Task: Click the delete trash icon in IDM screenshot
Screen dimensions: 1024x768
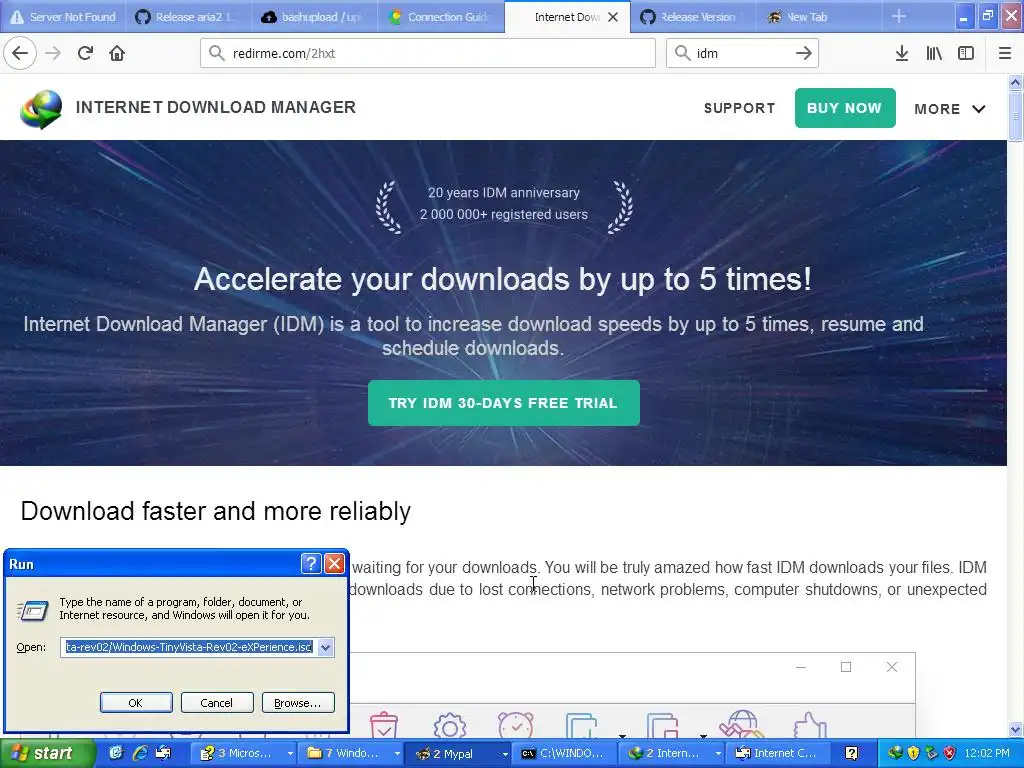Action: point(383,726)
